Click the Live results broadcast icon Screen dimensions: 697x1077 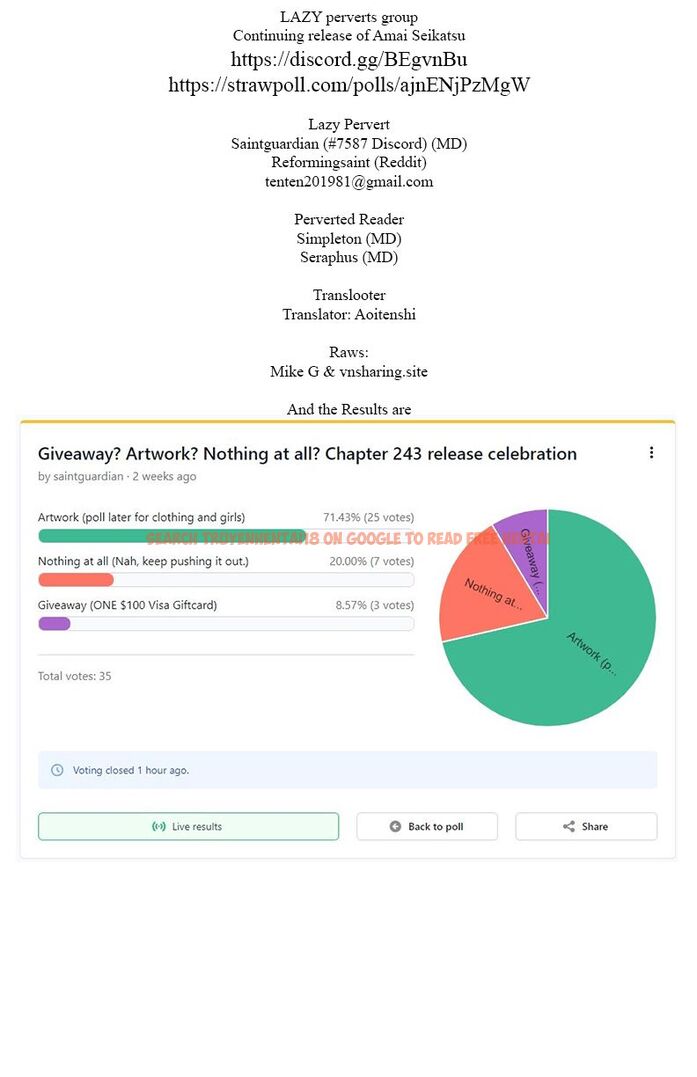click(158, 827)
